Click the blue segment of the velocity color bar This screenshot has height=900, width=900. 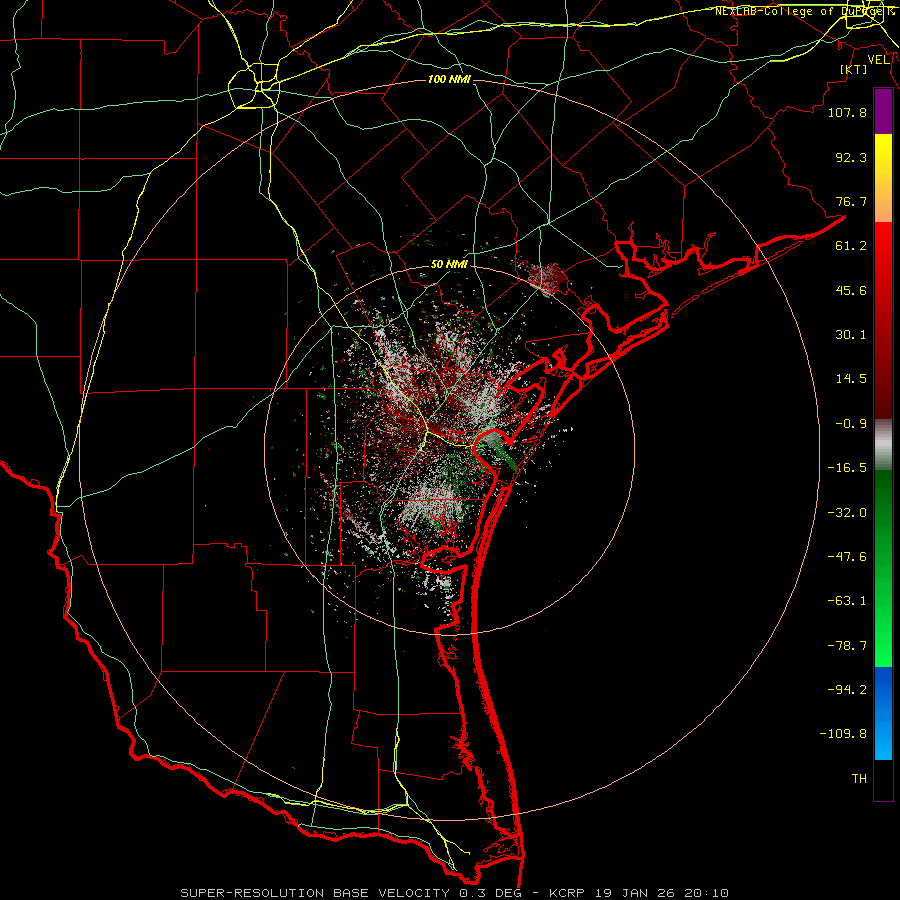[883, 713]
